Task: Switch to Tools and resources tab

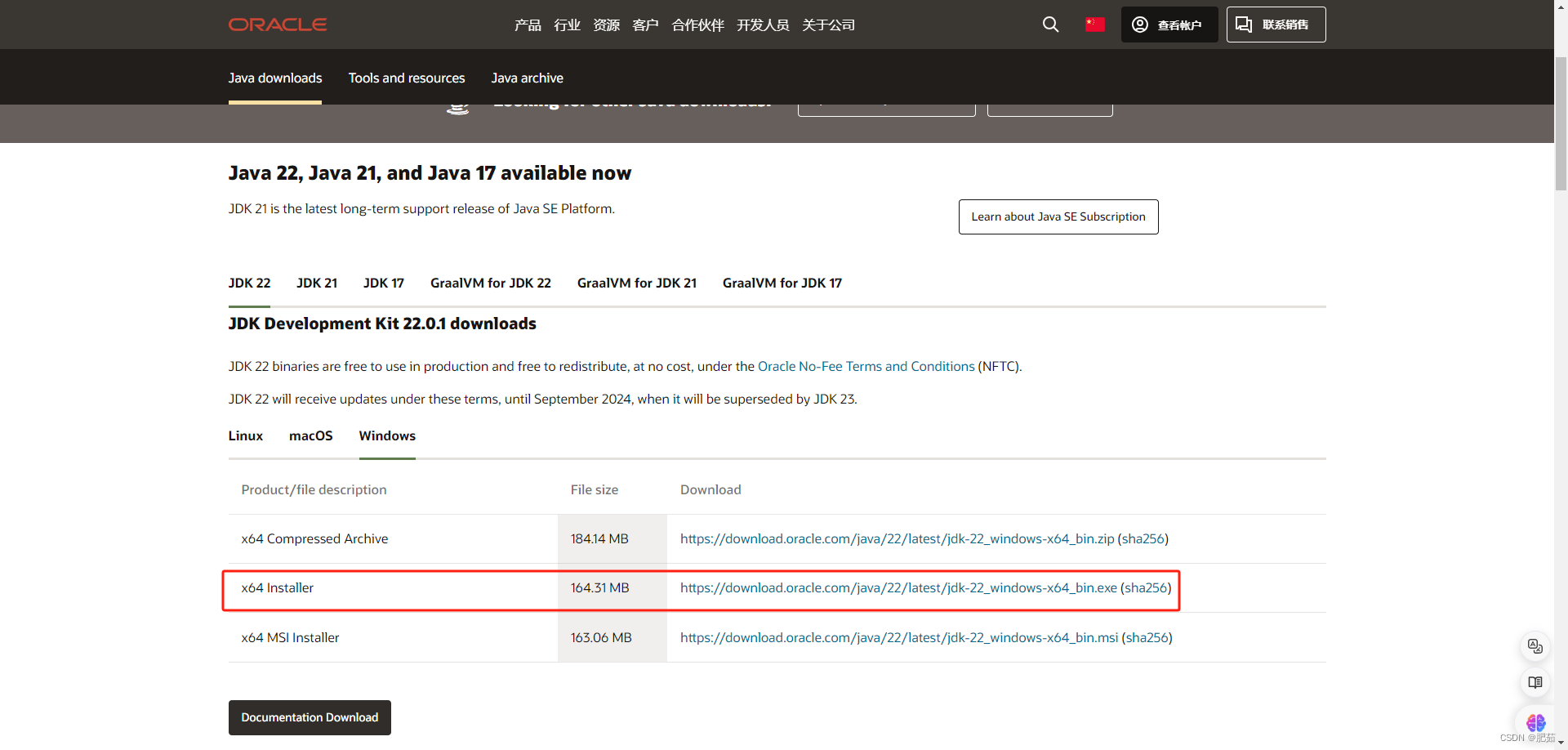Action: tap(407, 78)
